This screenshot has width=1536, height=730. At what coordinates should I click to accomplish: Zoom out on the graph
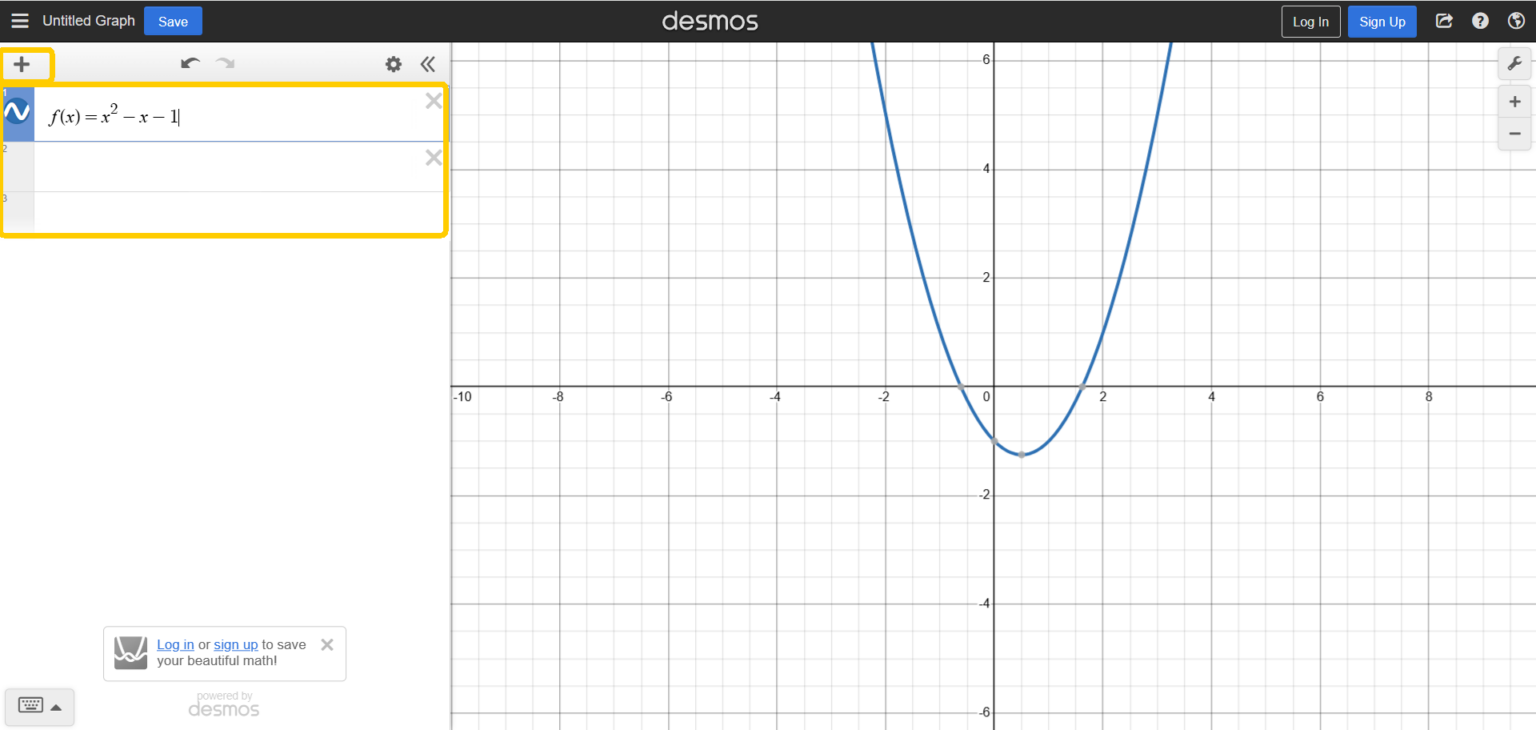pos(1514,133)
